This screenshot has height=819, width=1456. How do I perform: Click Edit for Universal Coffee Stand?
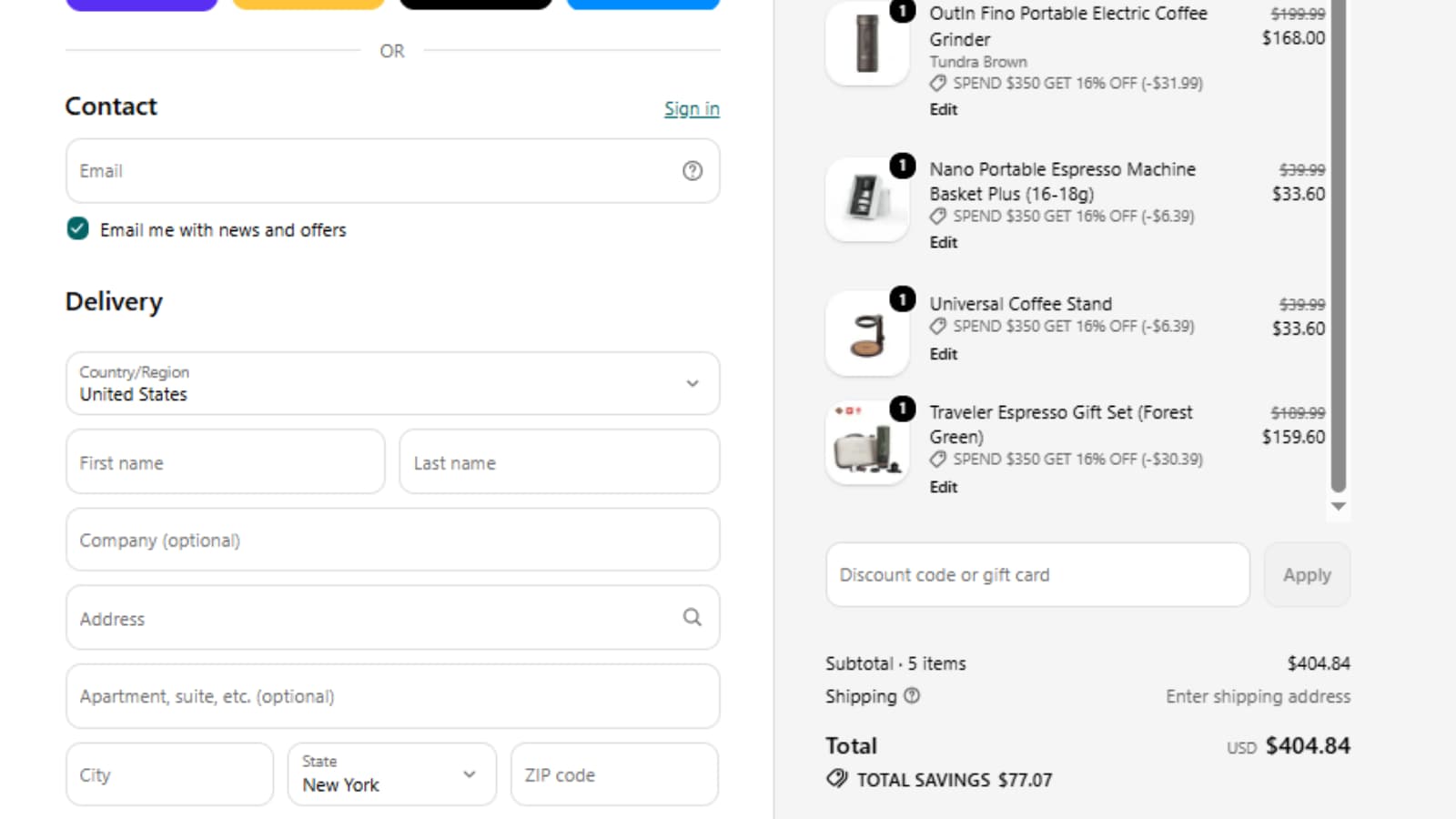(x=944, y=354)
